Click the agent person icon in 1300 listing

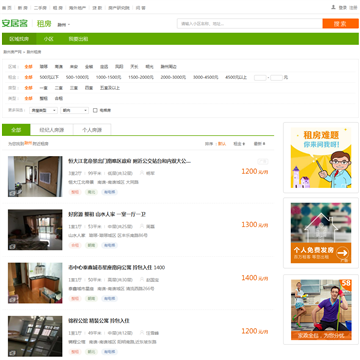142,226
